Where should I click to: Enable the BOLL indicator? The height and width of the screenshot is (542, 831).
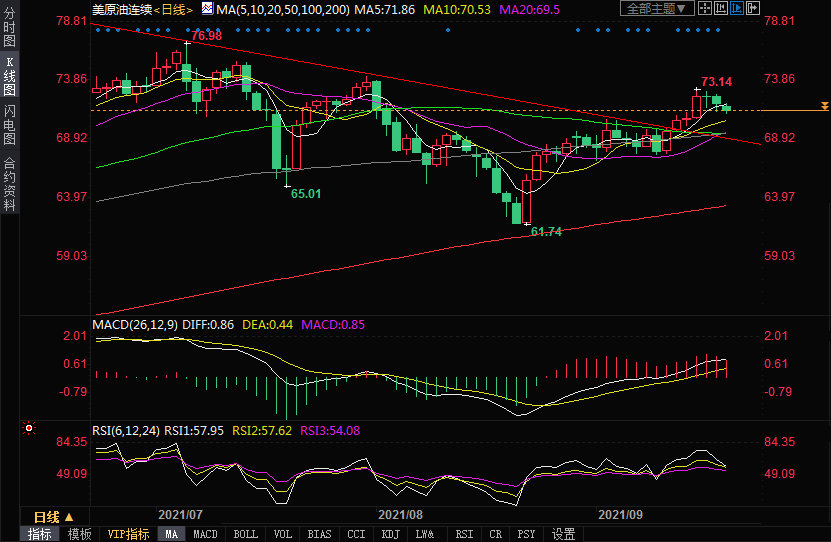(245, 534)
